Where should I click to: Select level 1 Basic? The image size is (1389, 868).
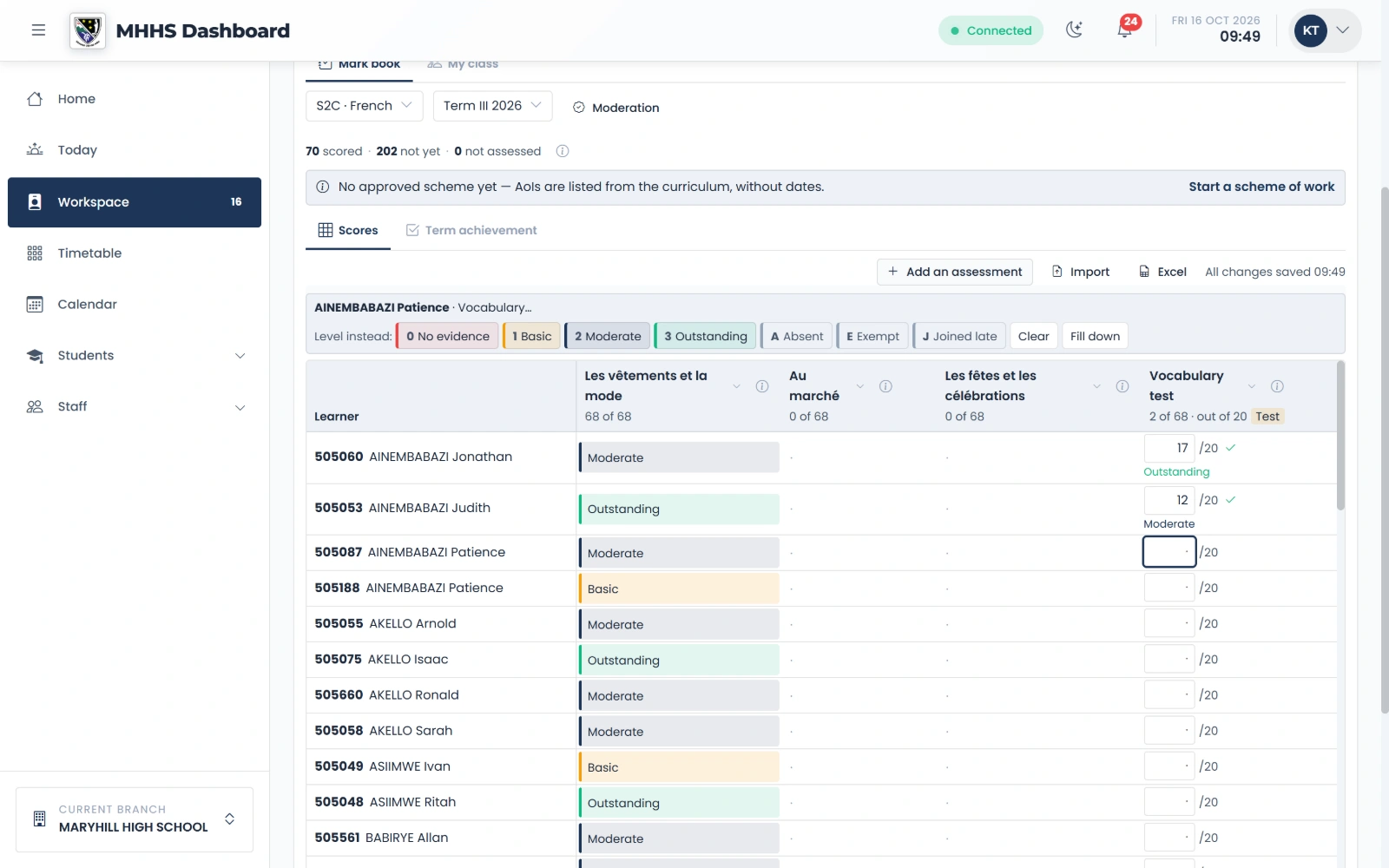point(531,336)
